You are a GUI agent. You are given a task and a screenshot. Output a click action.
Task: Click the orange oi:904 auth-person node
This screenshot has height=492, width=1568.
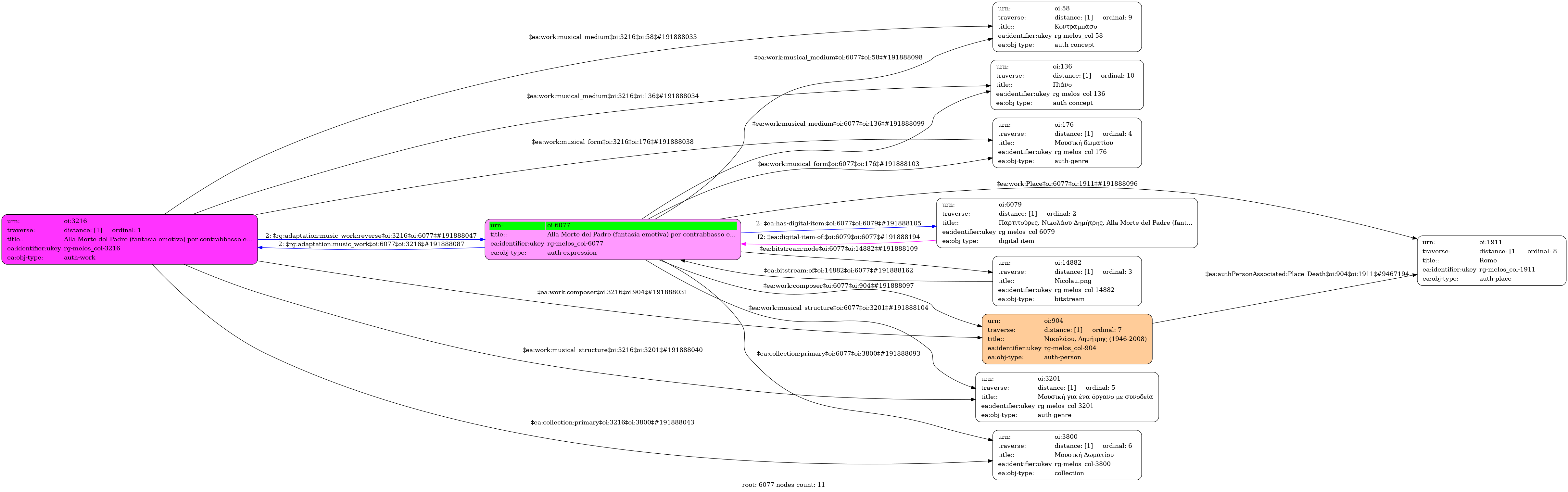(x=1067, y=339)
